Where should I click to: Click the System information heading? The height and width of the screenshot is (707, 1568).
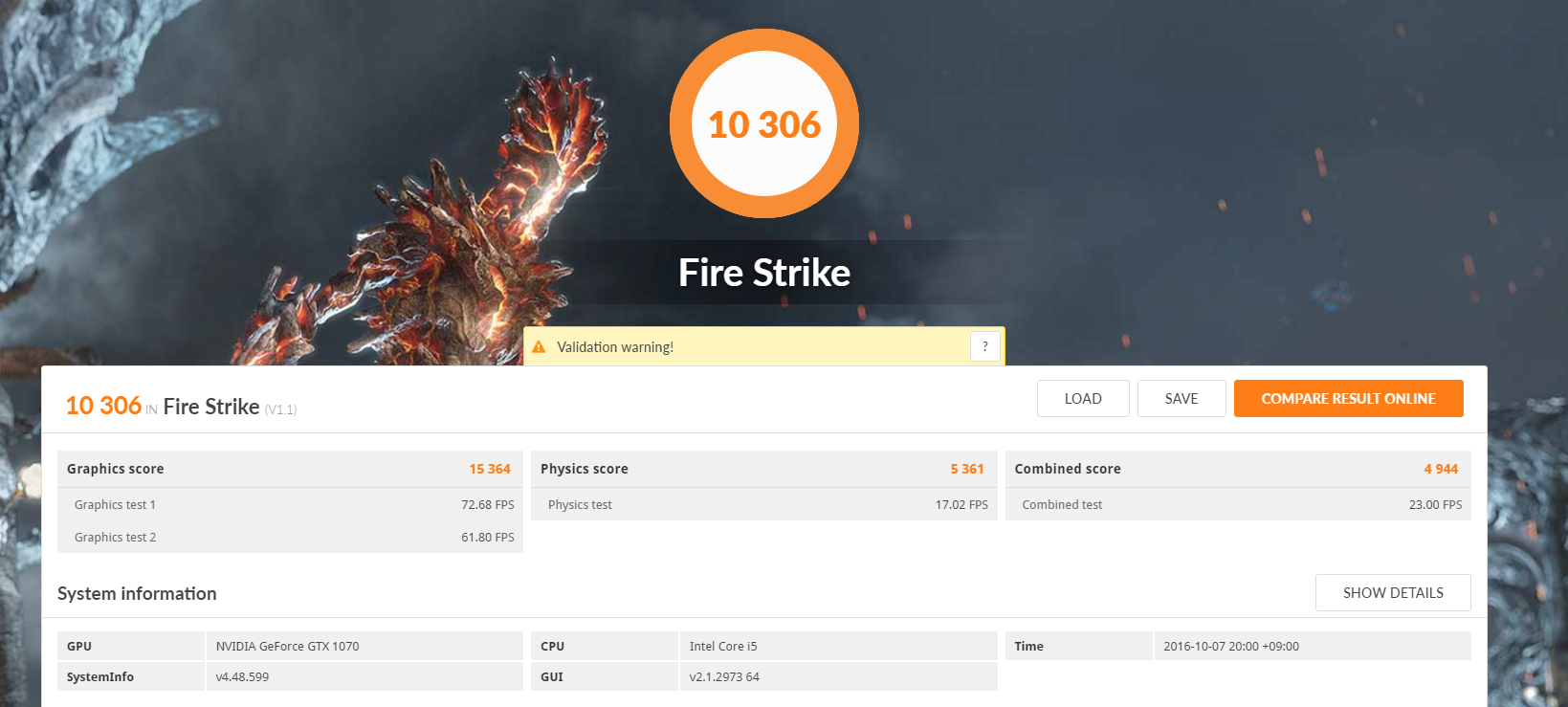pyautogui.click(x=137, y=593)
